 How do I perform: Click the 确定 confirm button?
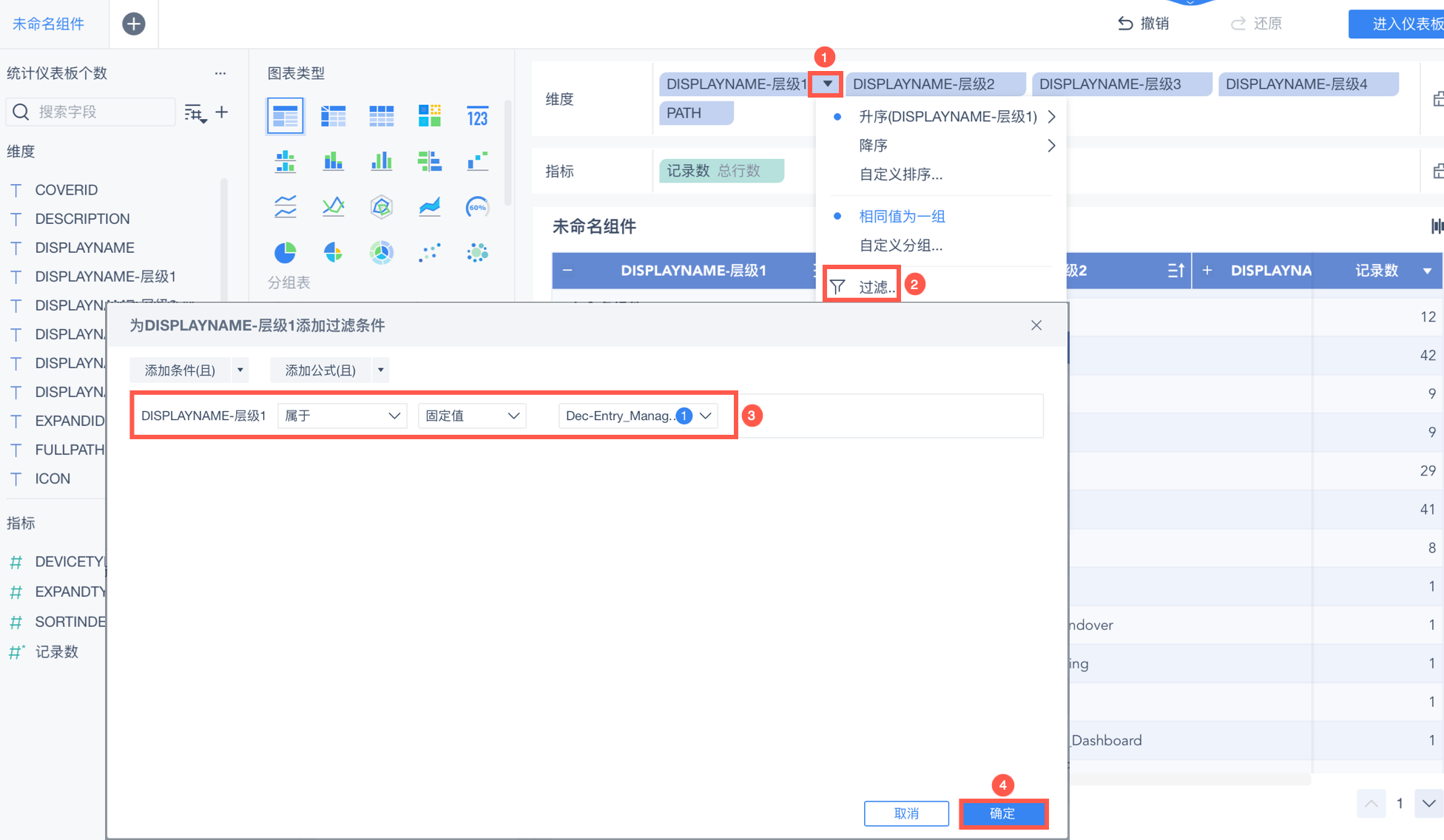pos(1002,813)
